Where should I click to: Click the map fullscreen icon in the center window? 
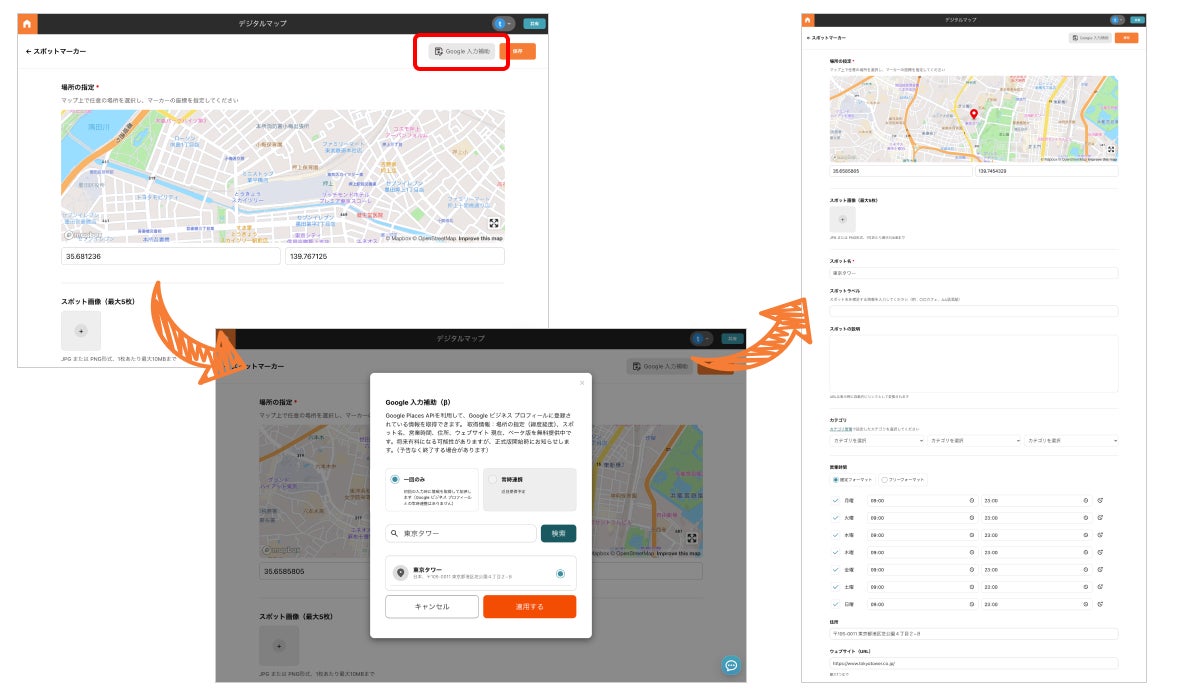pos(691,538)
